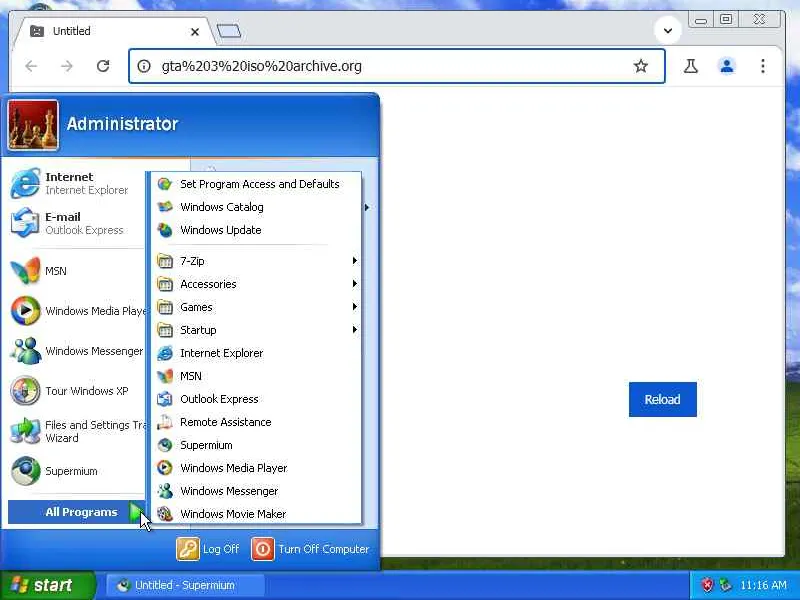
Task: Open the tab search dropdown chevron
Action: click(x=667, y=31)
